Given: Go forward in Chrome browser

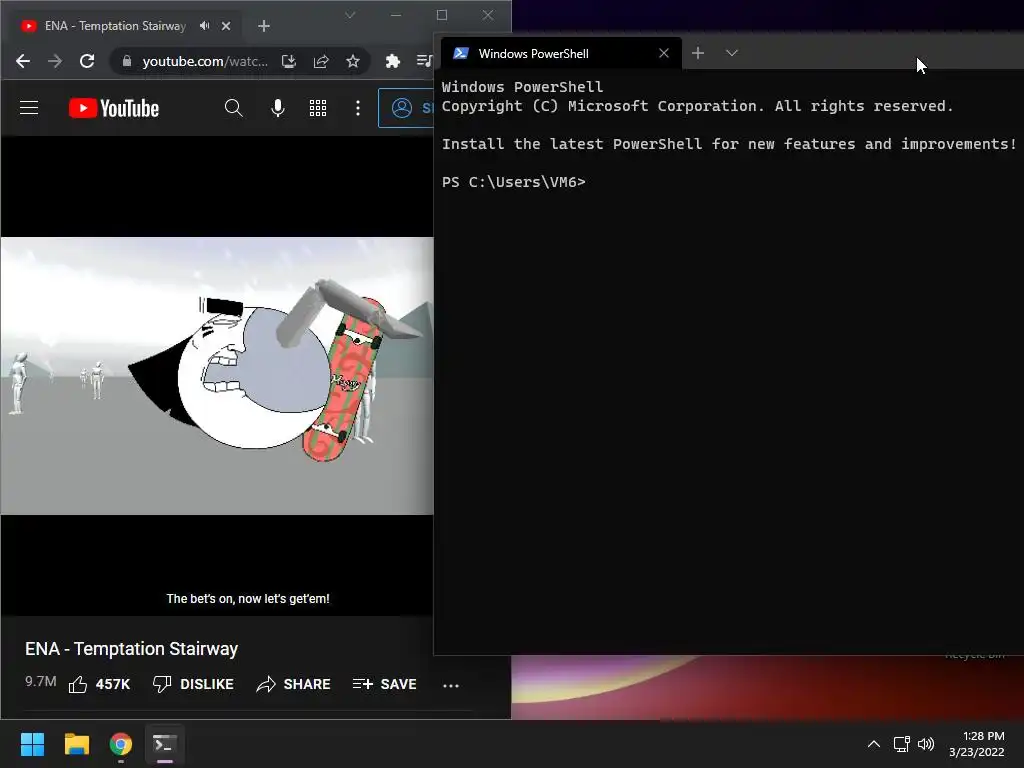Looking at the screenshot, I should (55, 61).
